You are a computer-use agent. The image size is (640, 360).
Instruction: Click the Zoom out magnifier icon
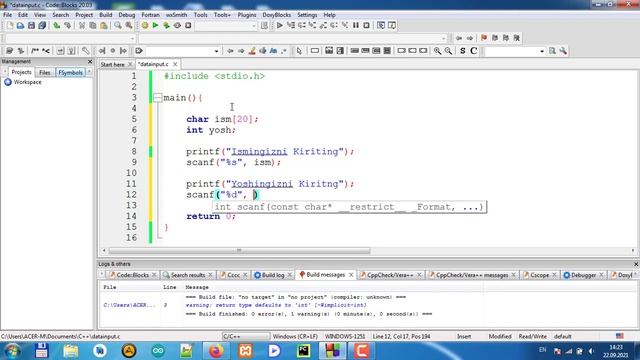point(449,51)
